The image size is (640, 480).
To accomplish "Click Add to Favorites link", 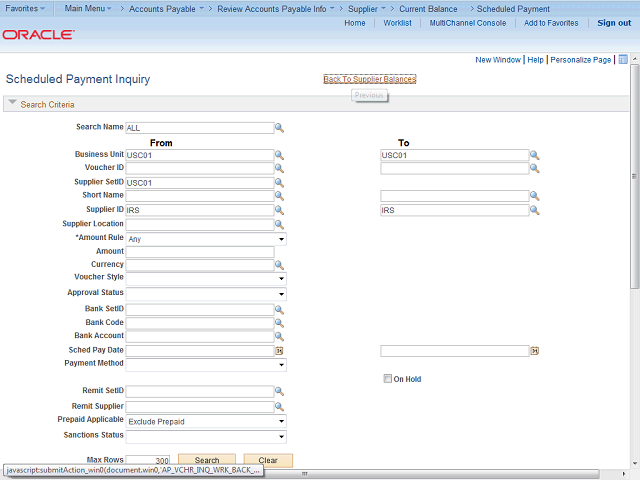I will [551, 23].
